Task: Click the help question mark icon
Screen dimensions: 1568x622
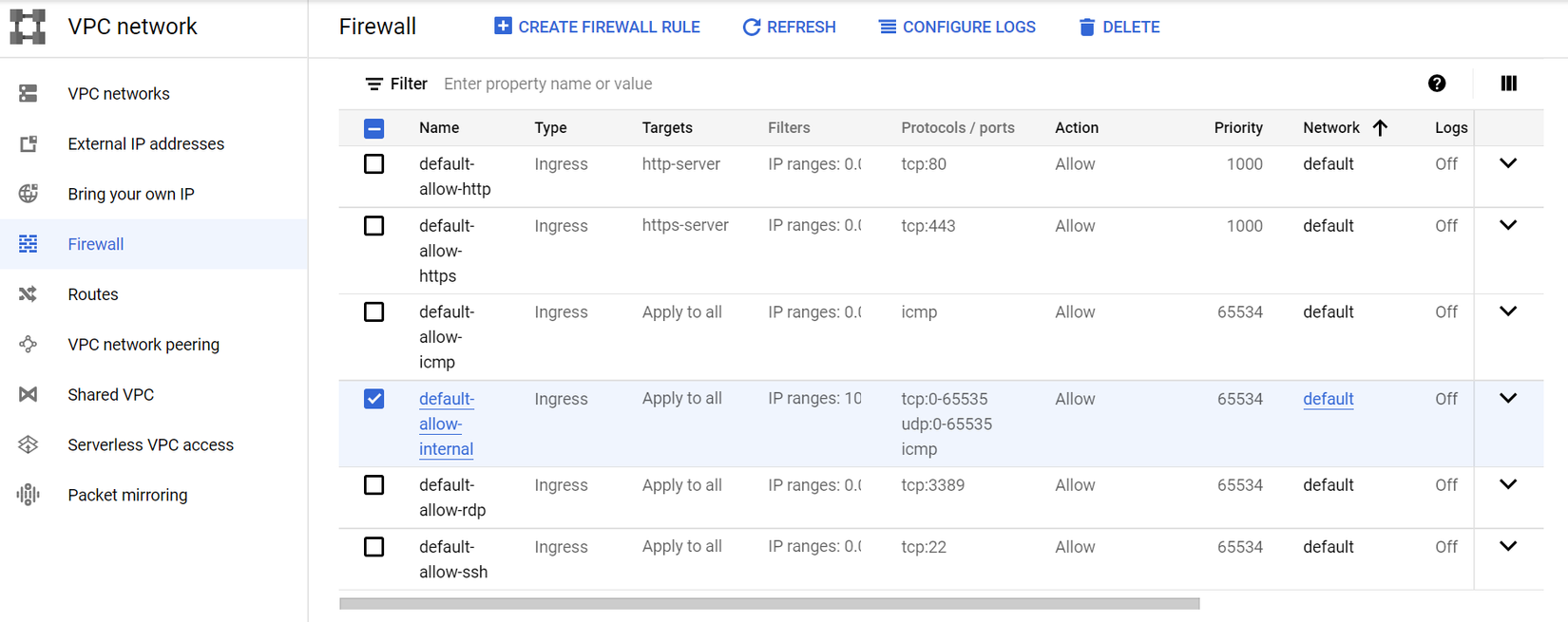Action: tap(1437, 84)
